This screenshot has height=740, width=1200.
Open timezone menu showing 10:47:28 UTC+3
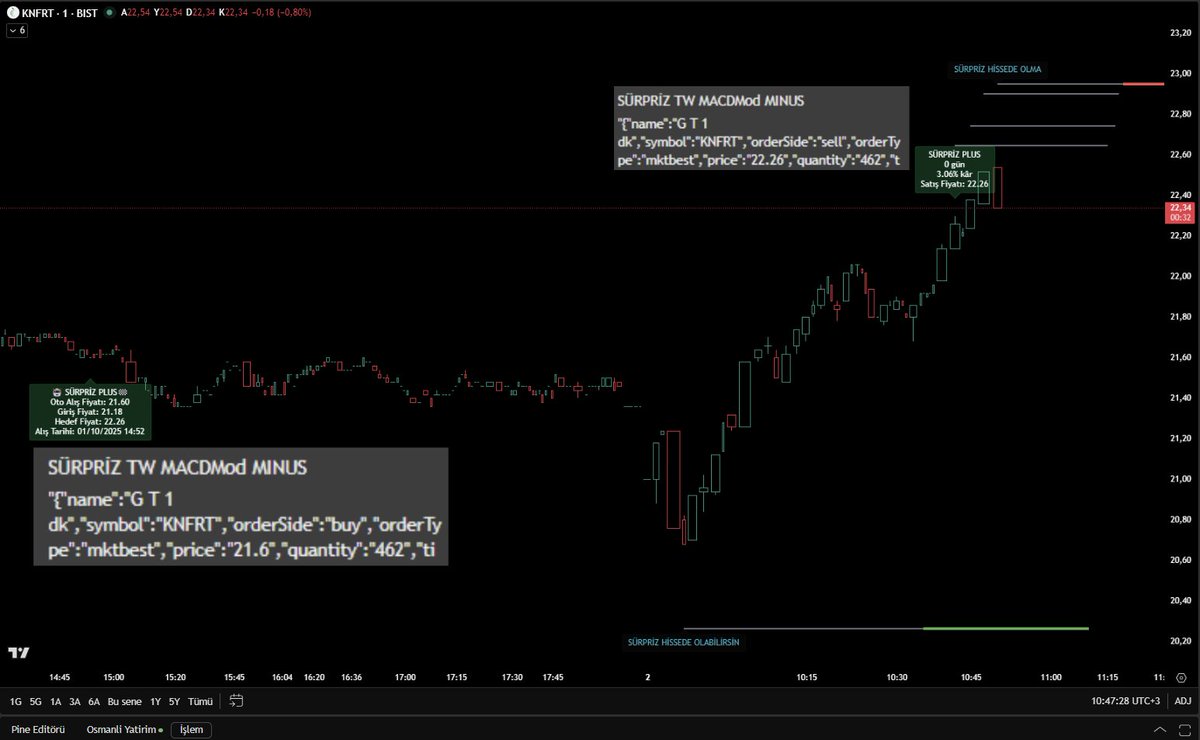pyautogui.click(x=1126, y=702)
